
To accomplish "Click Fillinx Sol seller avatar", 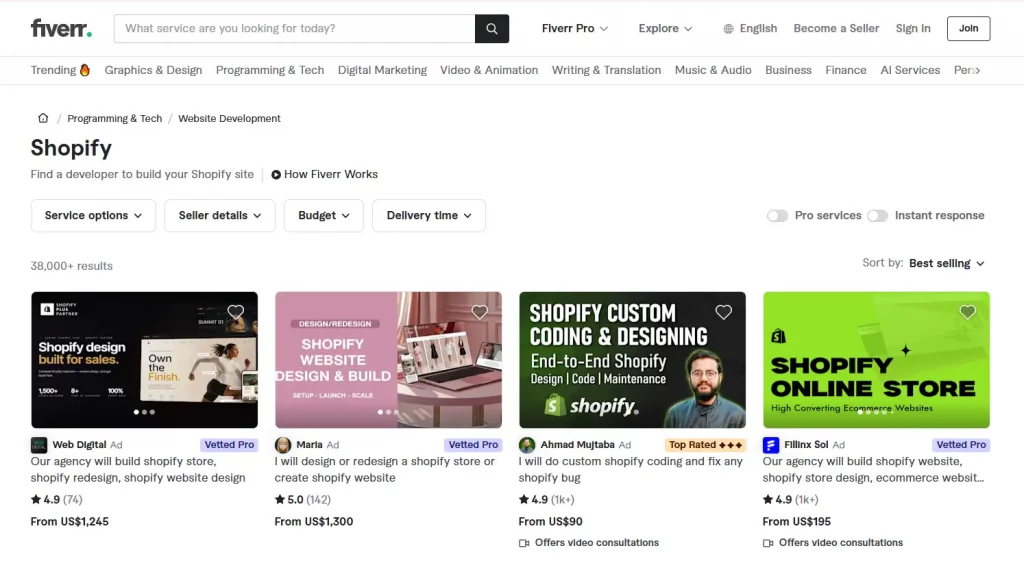I will pos(771,445).
